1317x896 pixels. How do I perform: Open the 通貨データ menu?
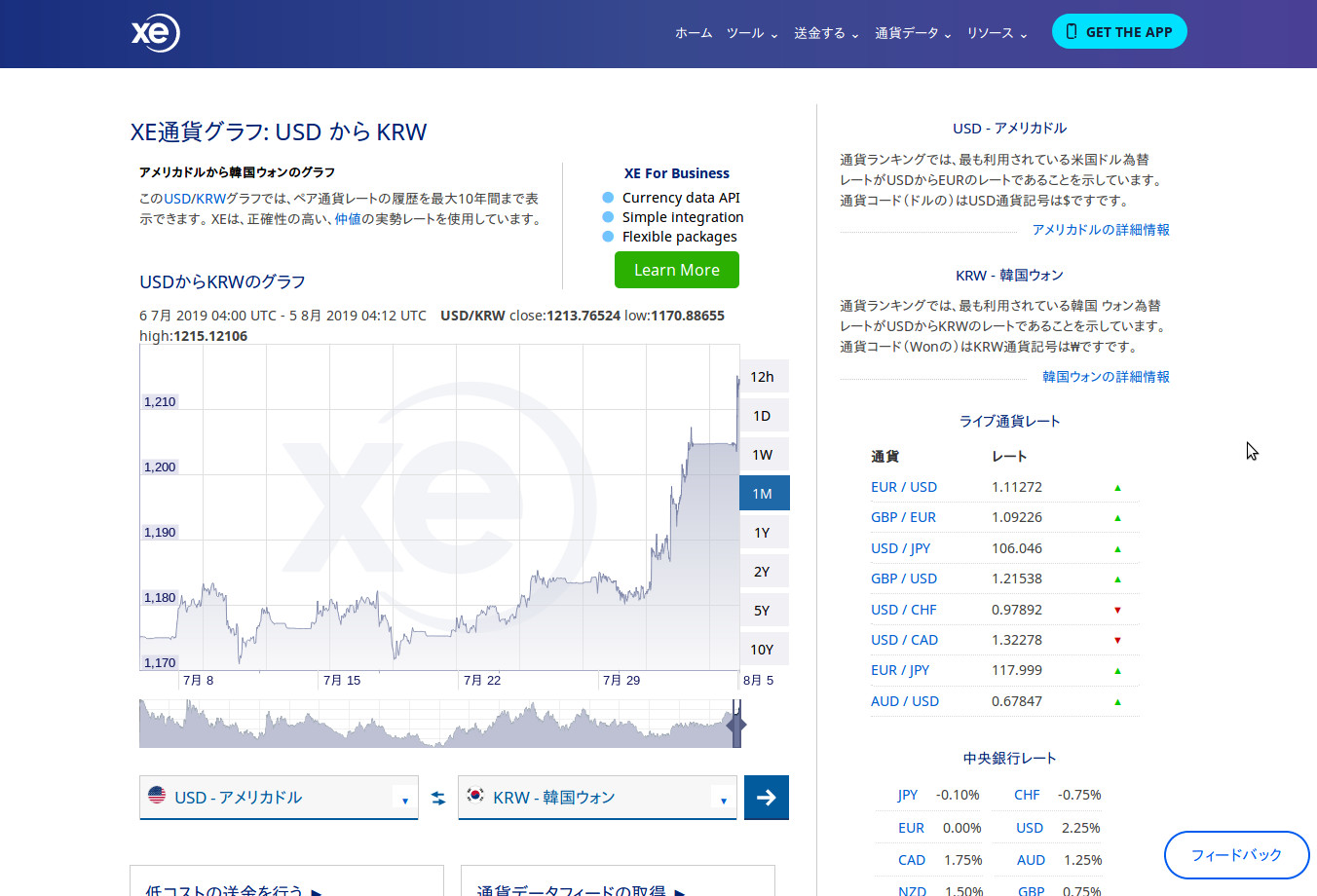[912, 33]
